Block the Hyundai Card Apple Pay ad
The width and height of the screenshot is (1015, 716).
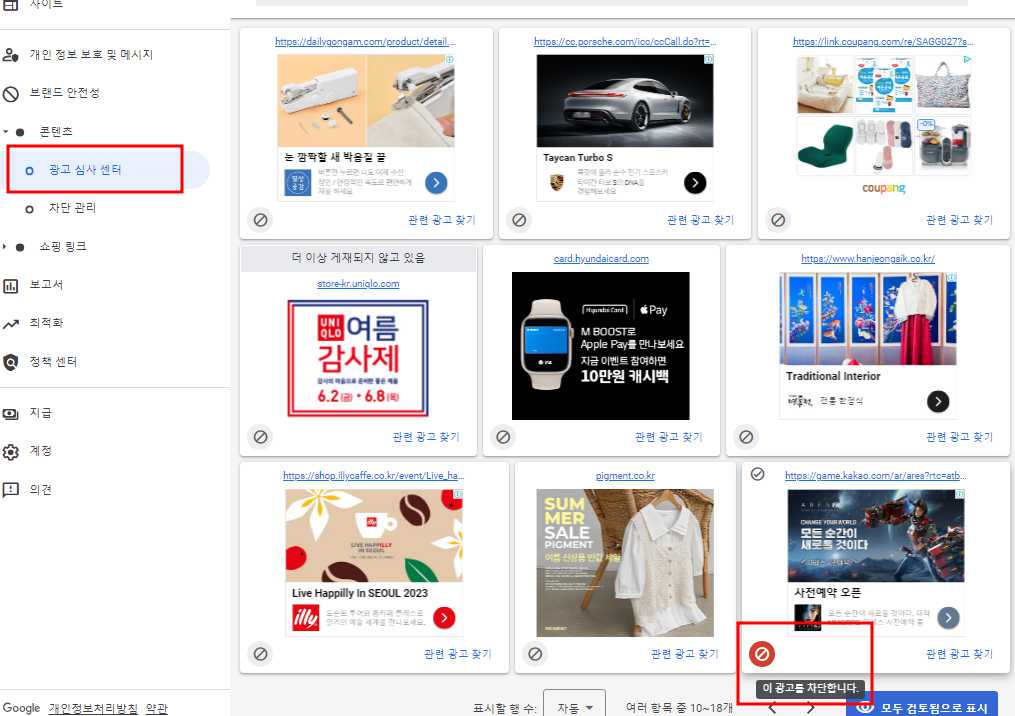pos(503,437)
